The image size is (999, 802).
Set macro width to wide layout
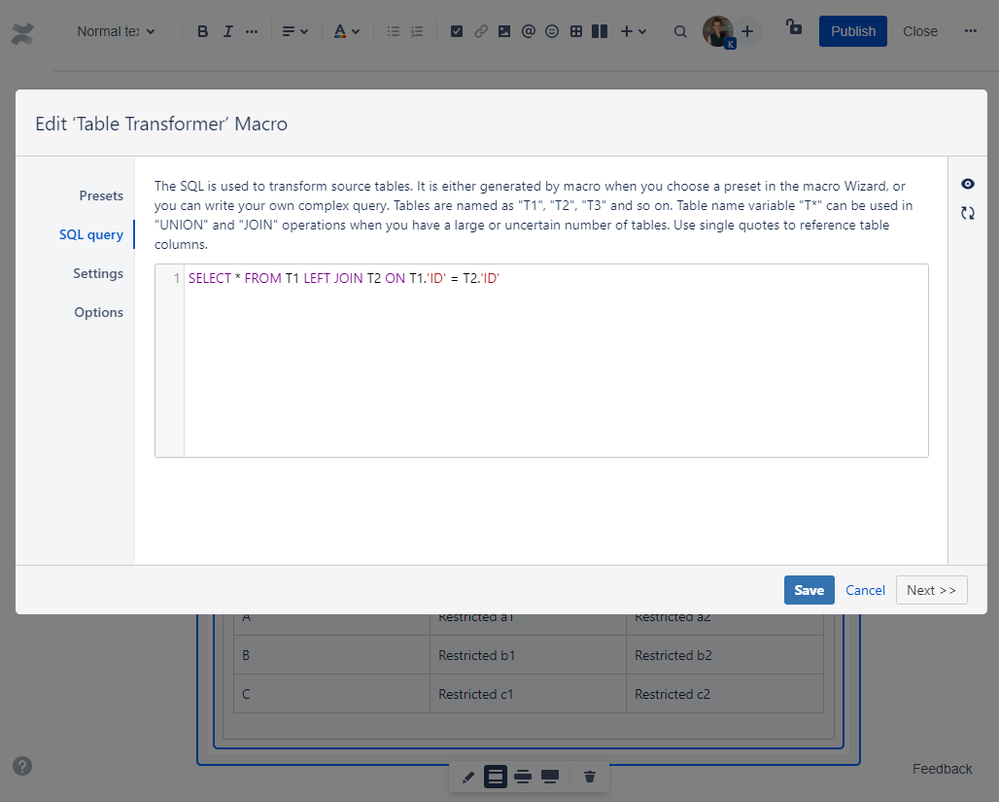pyautogui.click(x=522, y=777)
